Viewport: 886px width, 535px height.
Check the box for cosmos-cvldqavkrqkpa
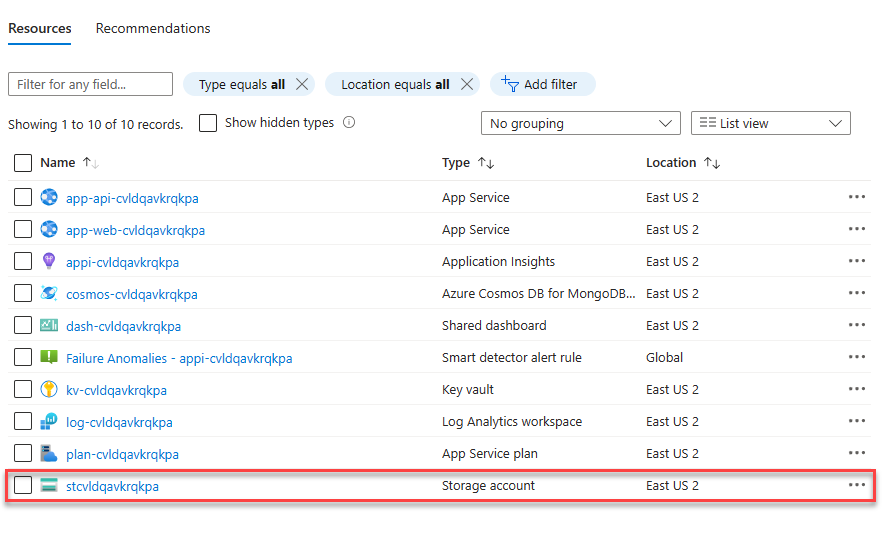click(x=23, y=293)
